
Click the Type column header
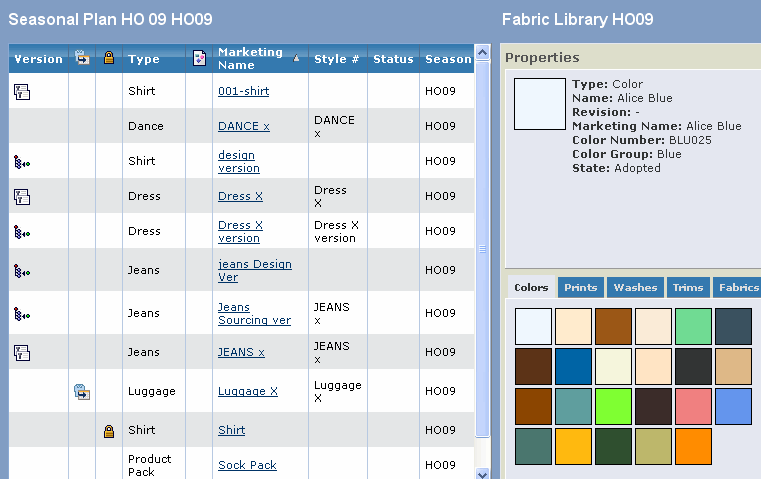[144, 59]
